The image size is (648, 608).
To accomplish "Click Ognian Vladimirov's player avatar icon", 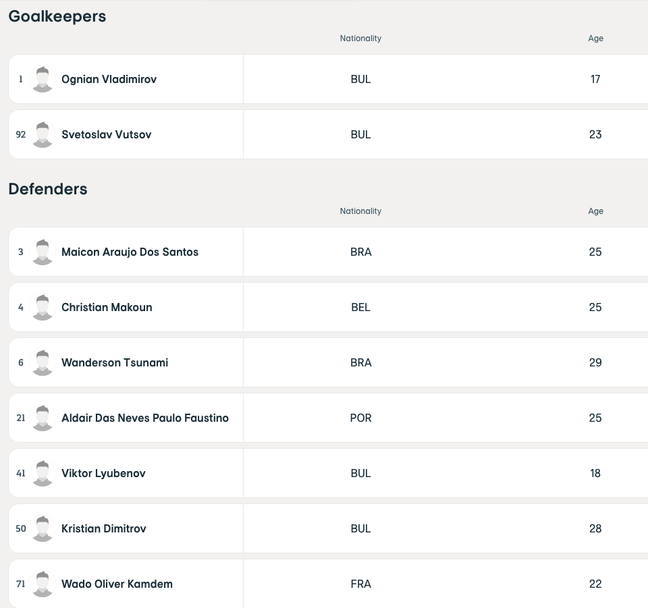I will point(42,79).
